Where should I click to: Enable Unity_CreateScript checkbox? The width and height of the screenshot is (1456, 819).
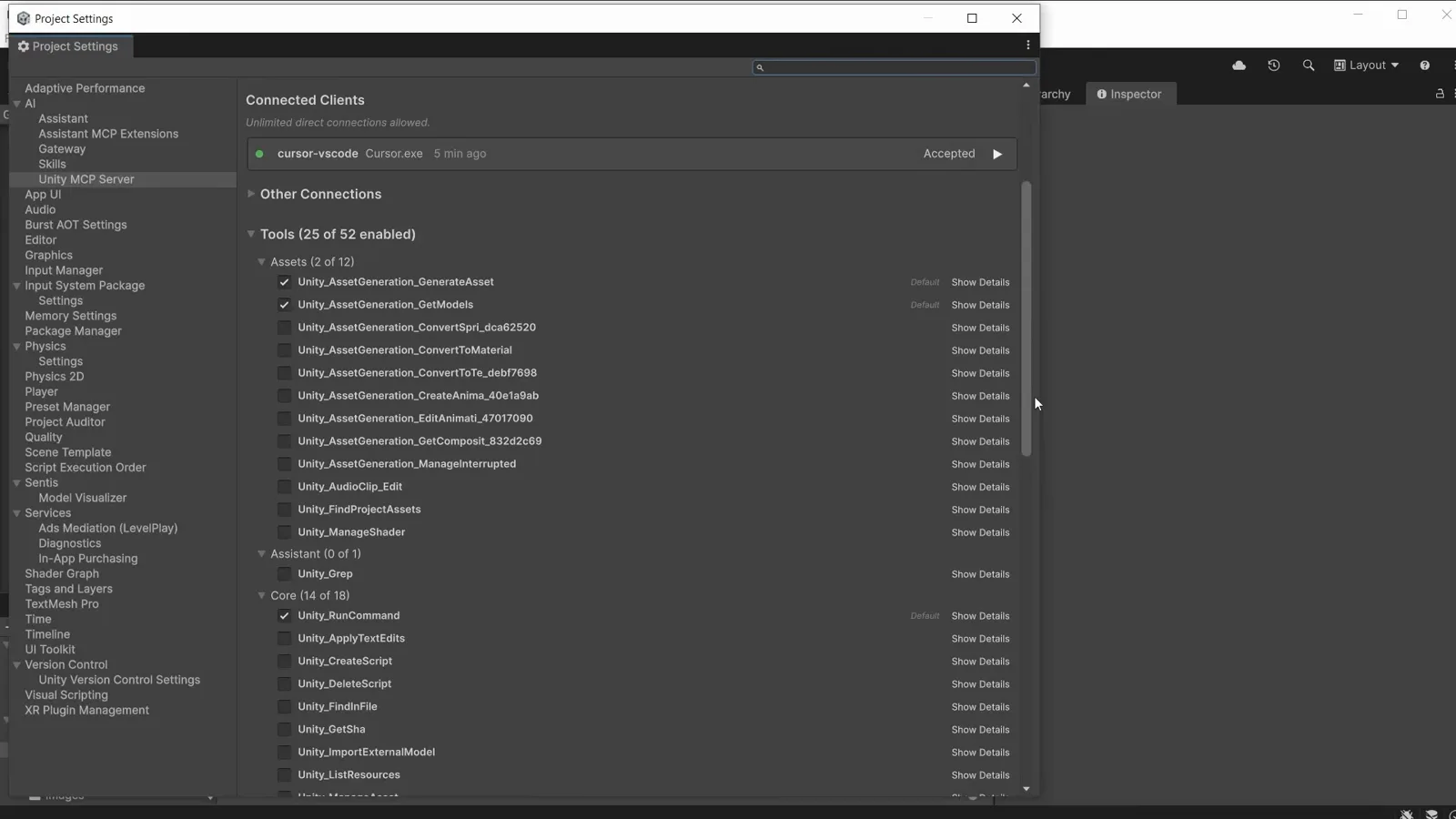coord(284,662)
